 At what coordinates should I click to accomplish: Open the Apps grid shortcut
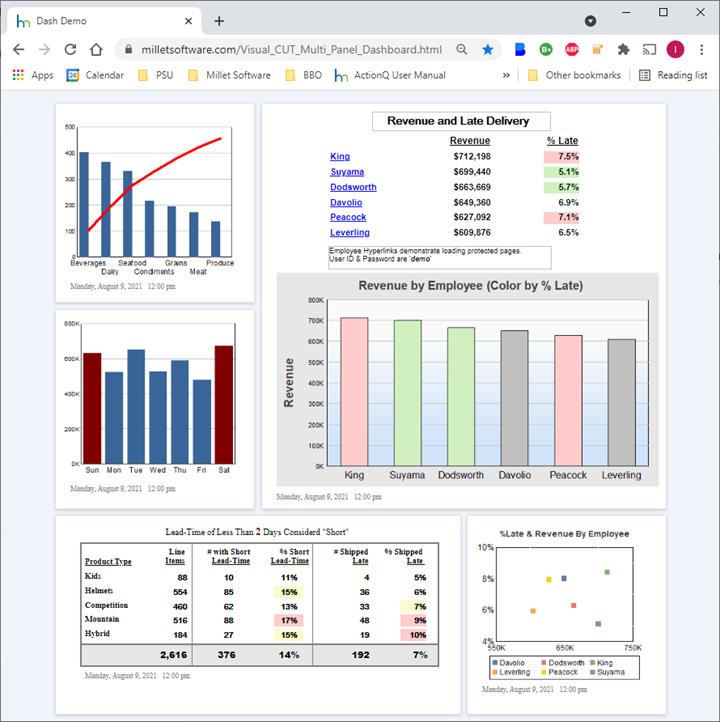click(33, 75)
